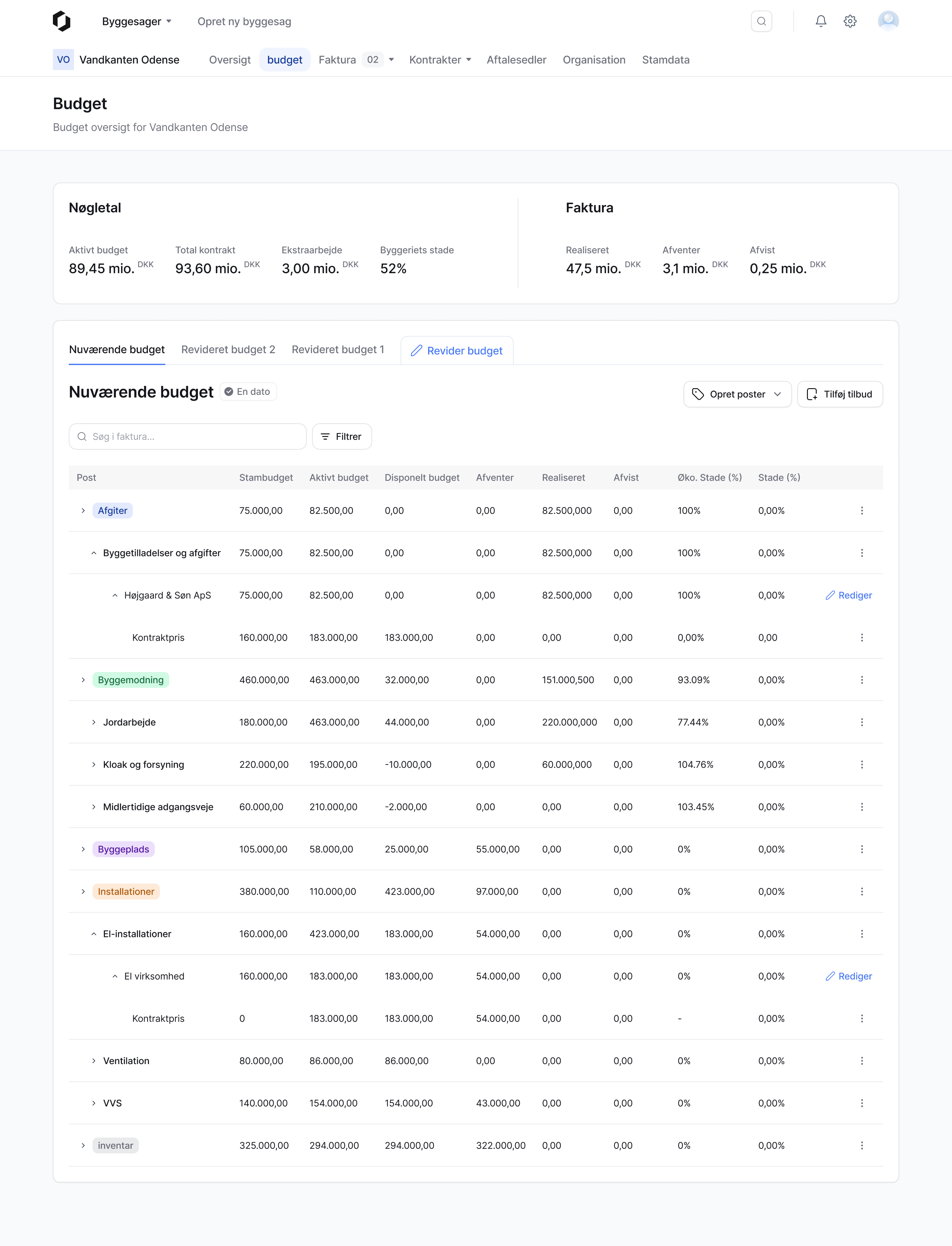Open the Opret poster dropdown
Image resolution: width=952 pixels, height=1246 pixels.
(x=737, y=394)
